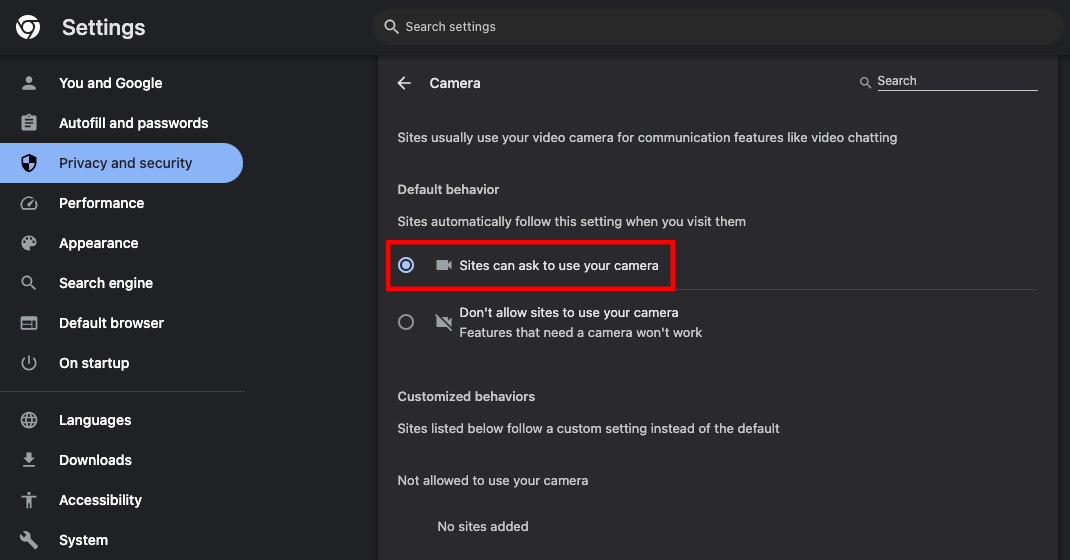Click the You and Google person icon
This screenshot has height=560, width=1070.
[x=29, y=83]
